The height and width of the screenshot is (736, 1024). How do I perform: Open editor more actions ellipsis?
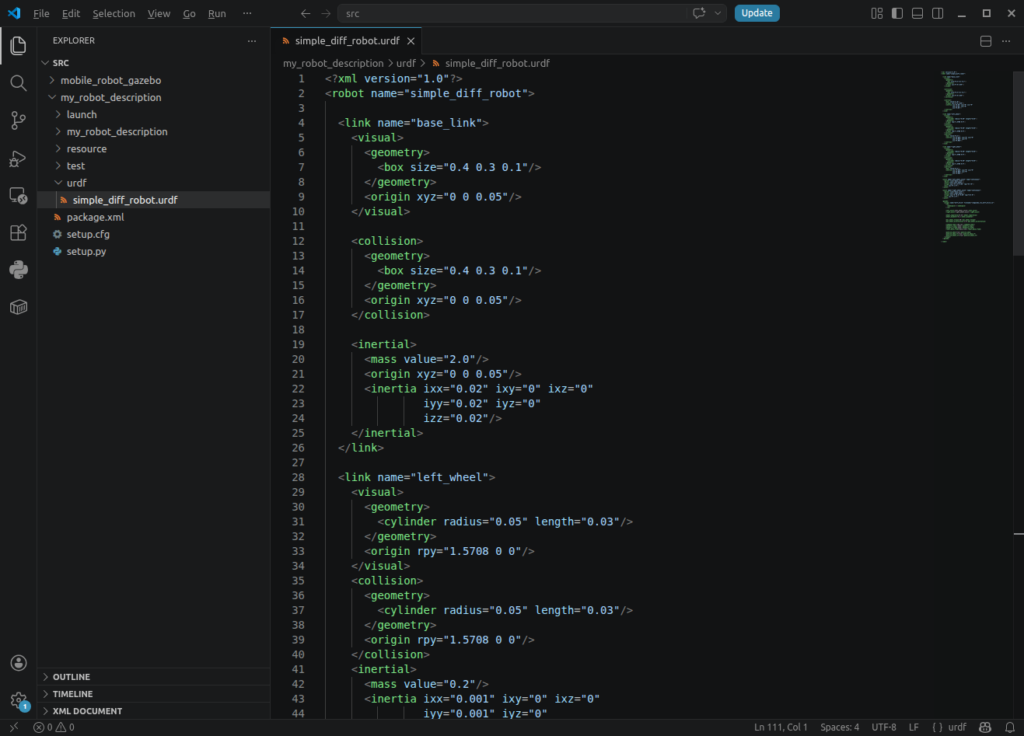click(1006, 41)
